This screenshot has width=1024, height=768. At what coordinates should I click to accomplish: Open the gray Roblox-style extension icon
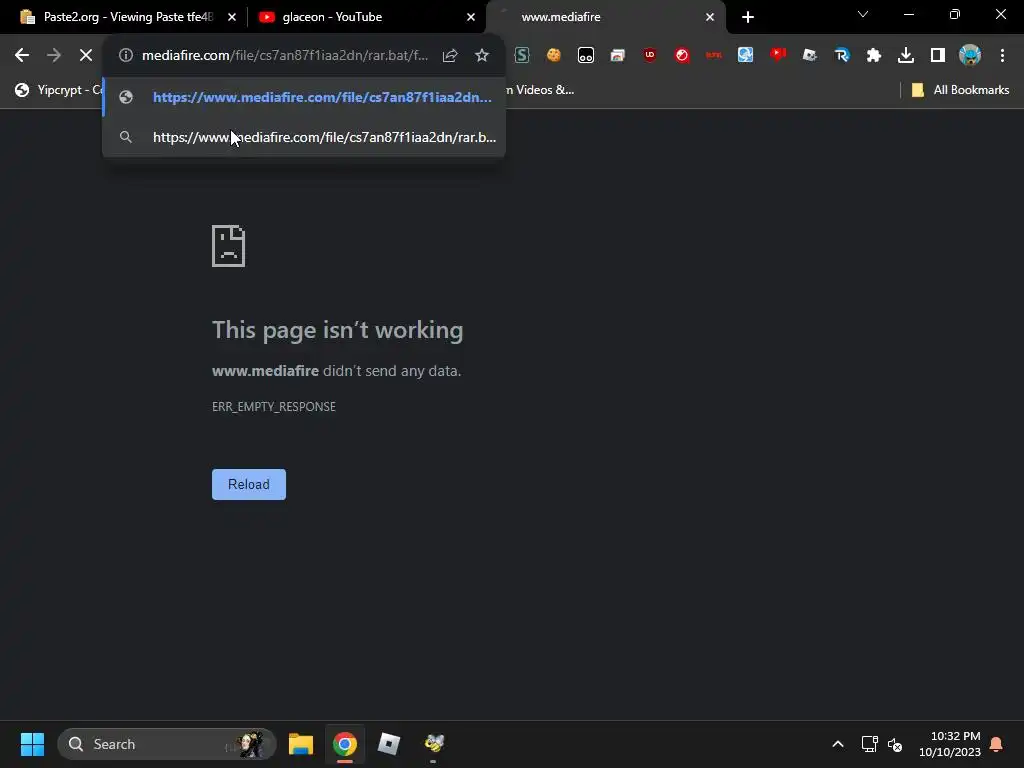[810, 56]
